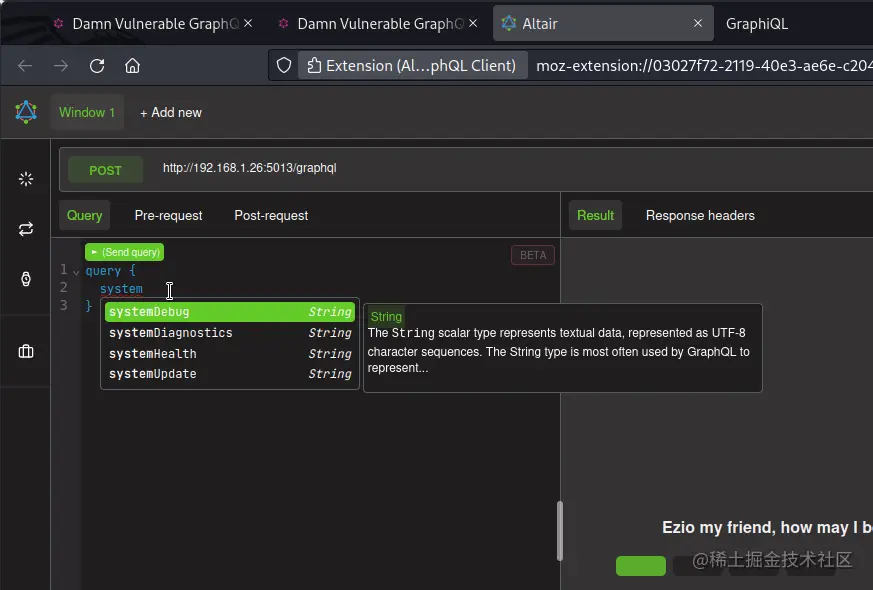
Task: Add a new Altair window
Action: [x=171, y=112]
